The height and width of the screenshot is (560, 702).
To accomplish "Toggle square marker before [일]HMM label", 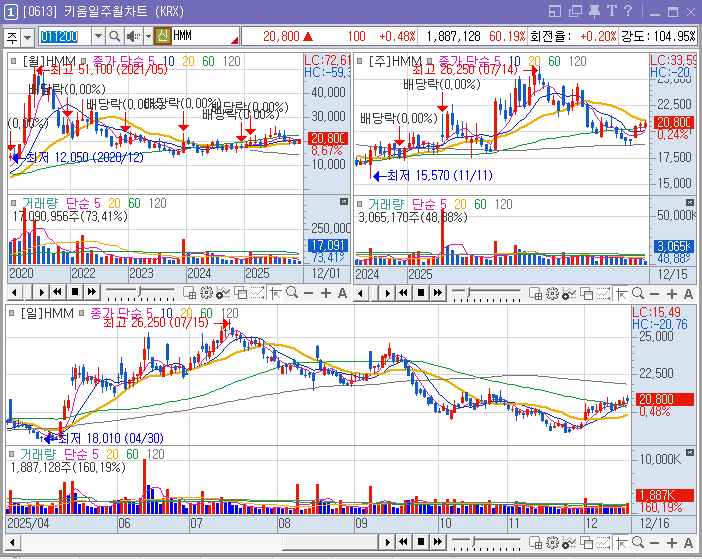I will [12, 313].
